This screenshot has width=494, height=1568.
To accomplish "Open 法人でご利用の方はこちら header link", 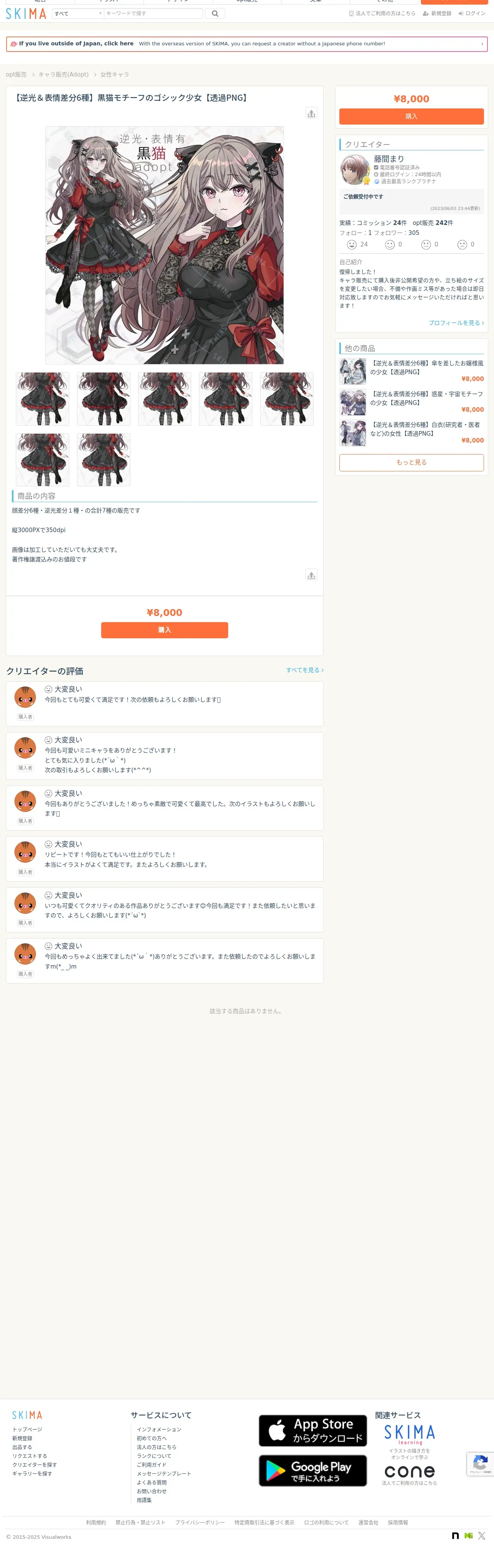I will pyautogui.click(x=382, y=13).
